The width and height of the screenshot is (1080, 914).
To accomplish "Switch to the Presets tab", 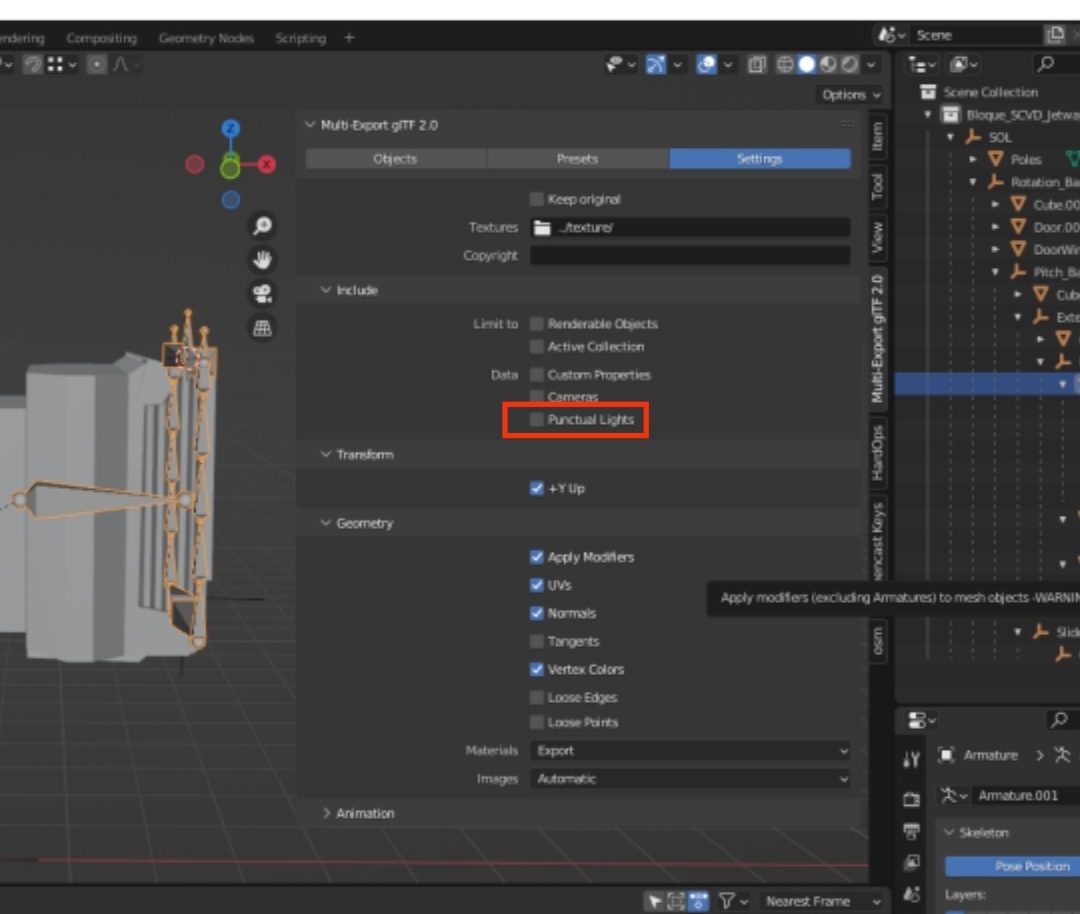I will pyautogui.click(x=577, y=159).
